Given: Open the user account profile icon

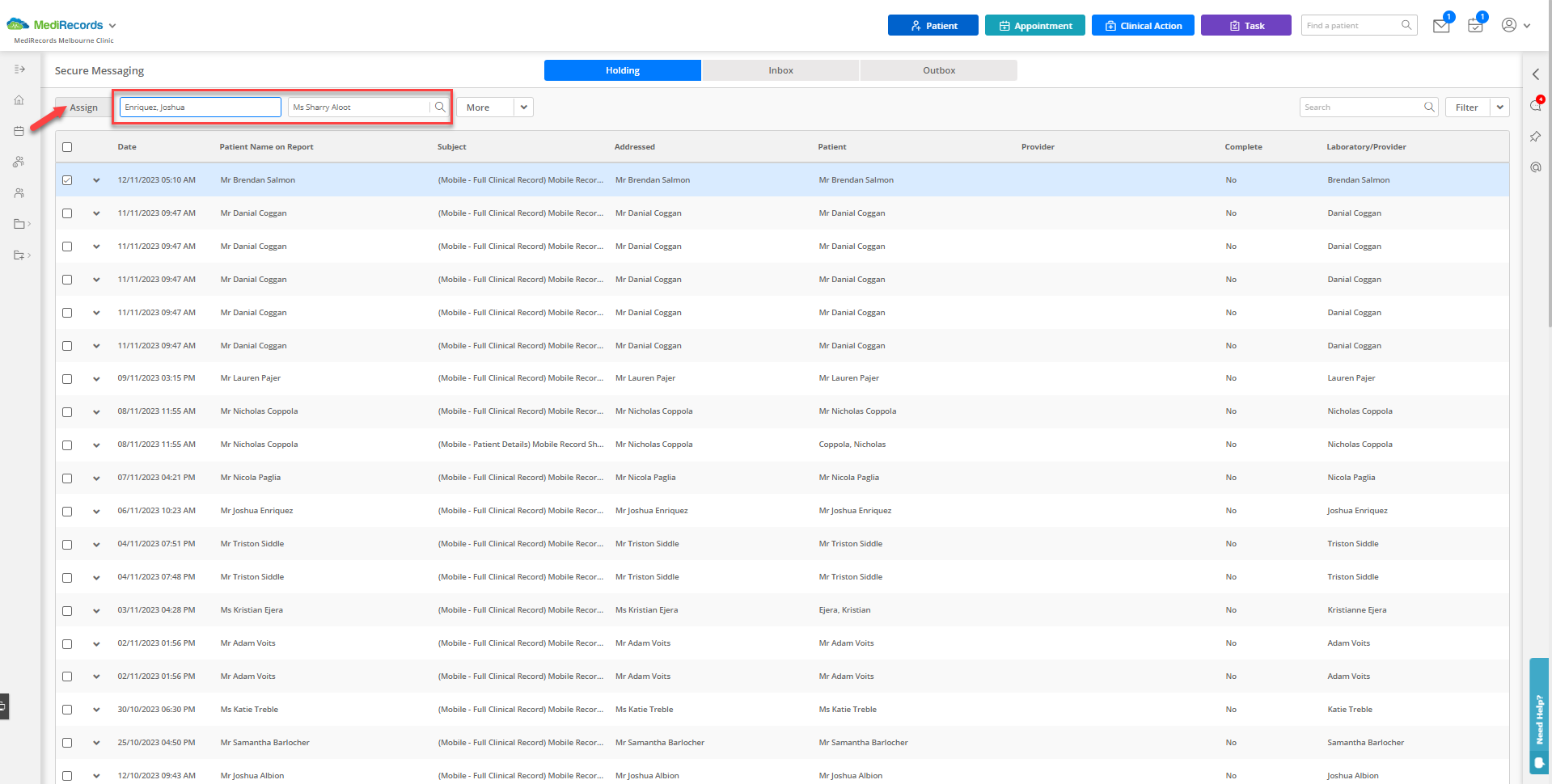Looking at the screenshot, I should click(1509, 25).
